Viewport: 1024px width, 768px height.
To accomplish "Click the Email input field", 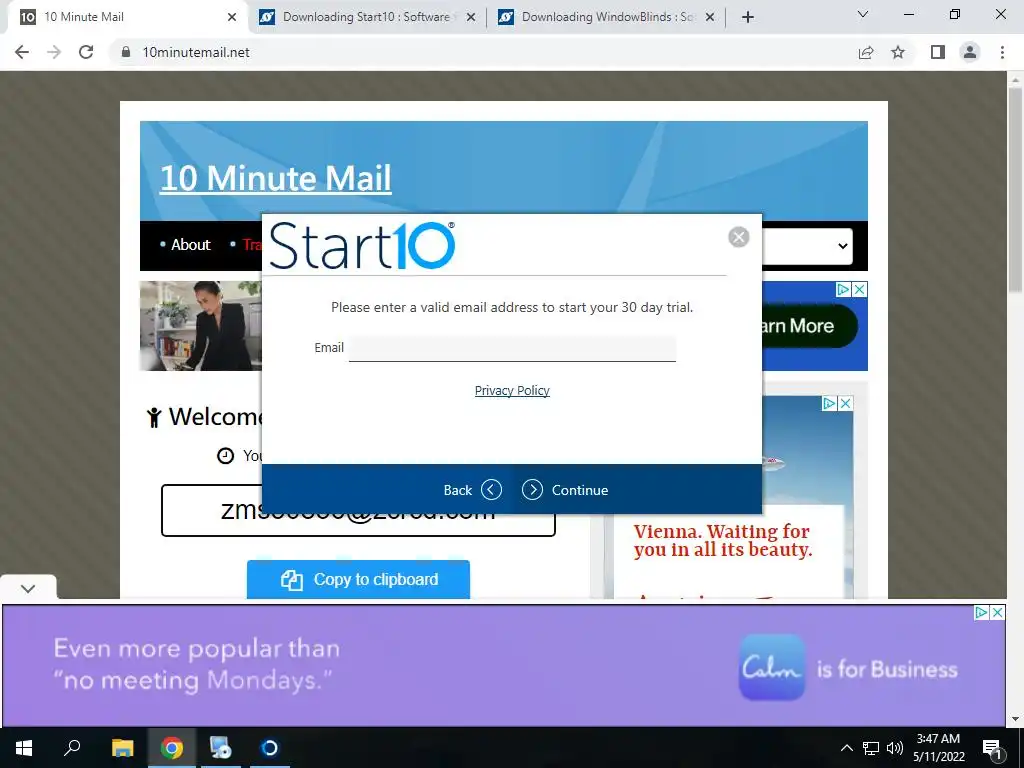I will (512, 348).
